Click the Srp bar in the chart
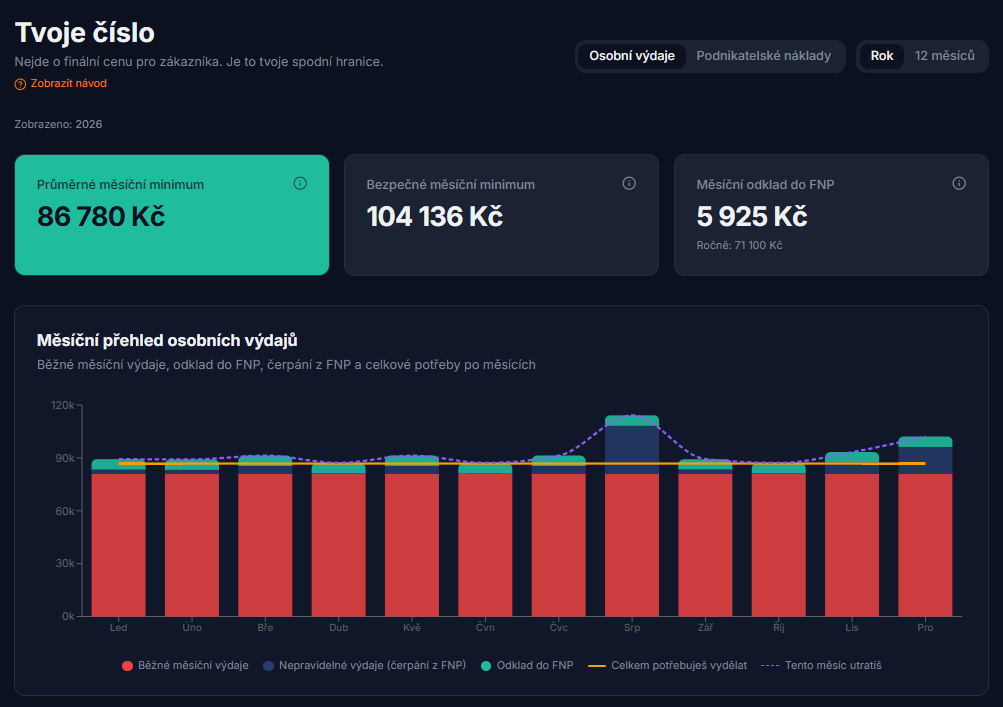Viewport: 1003px width, 707px height. (632, 516)
